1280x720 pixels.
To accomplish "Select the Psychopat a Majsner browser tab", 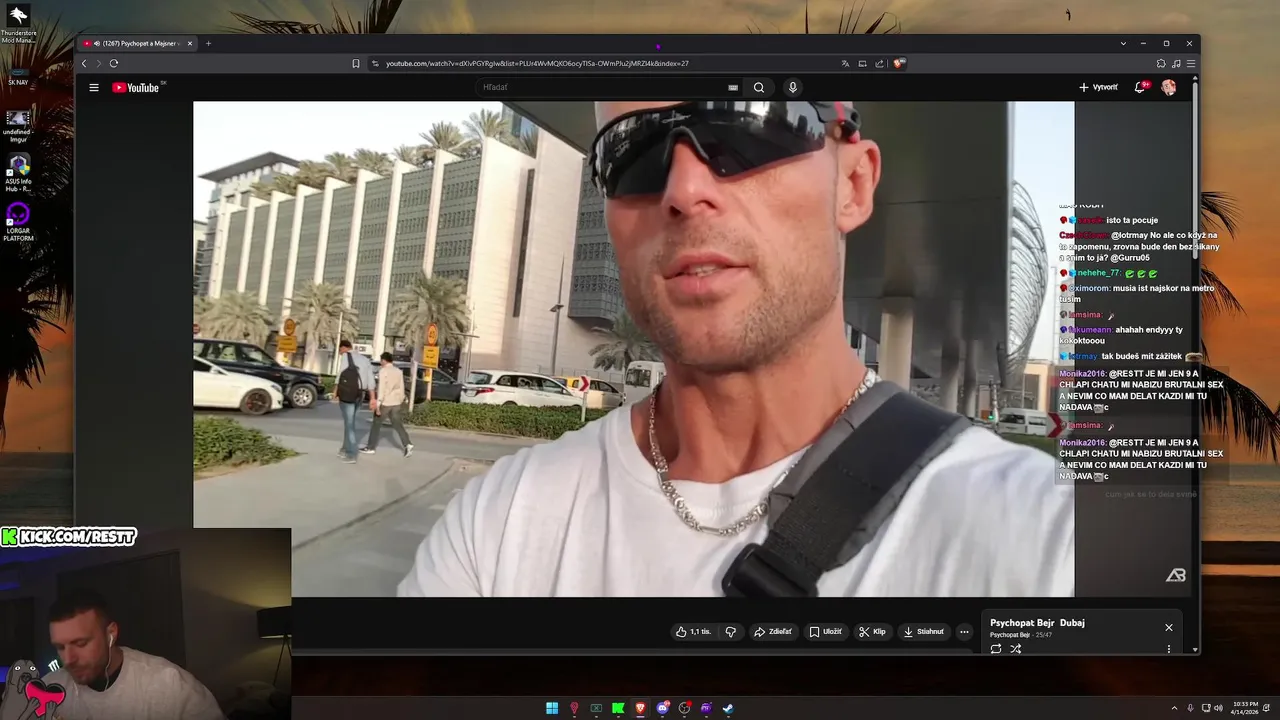I will pos(138,44).
